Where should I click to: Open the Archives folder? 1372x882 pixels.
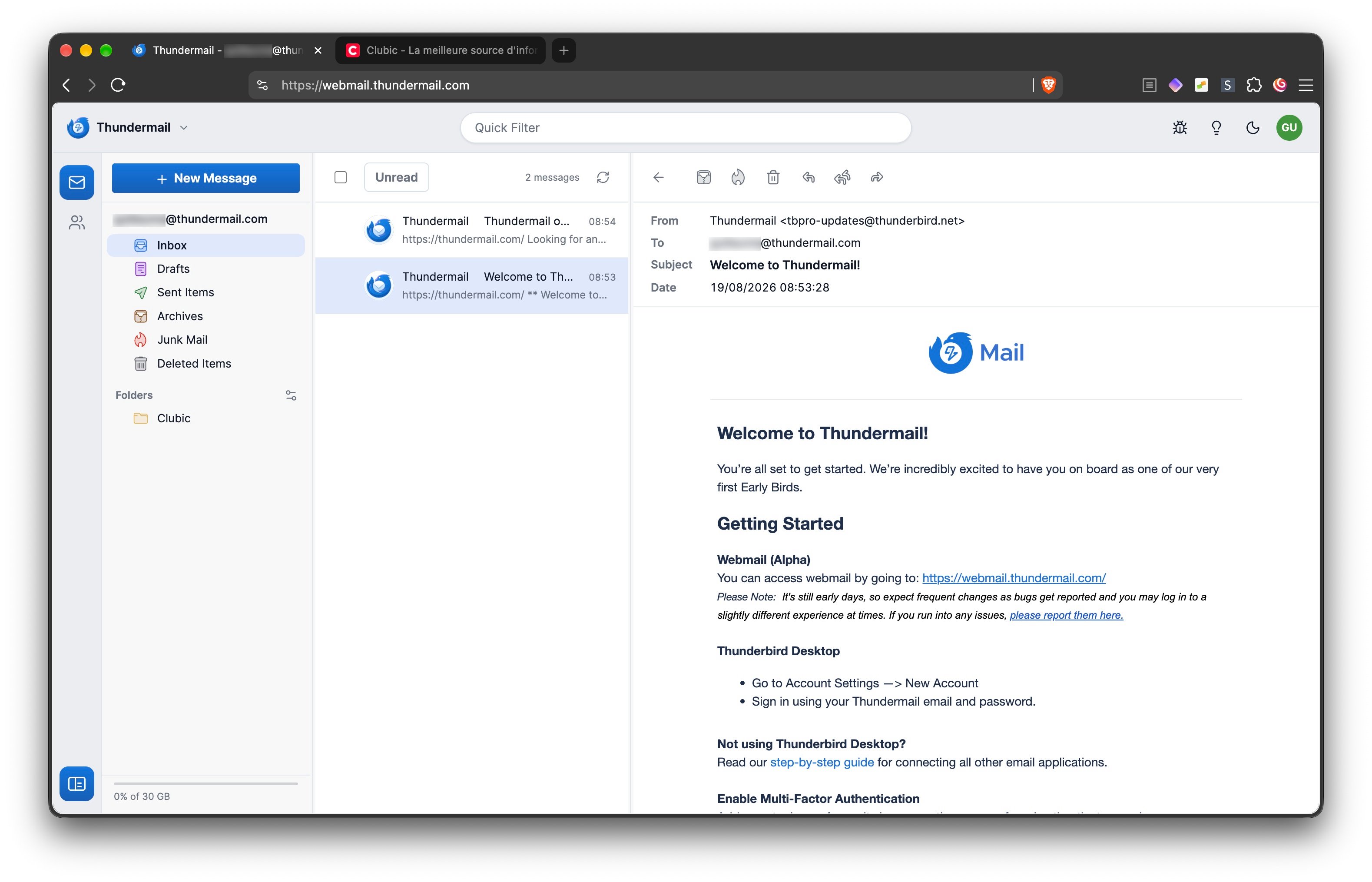[x=205, y=316]
